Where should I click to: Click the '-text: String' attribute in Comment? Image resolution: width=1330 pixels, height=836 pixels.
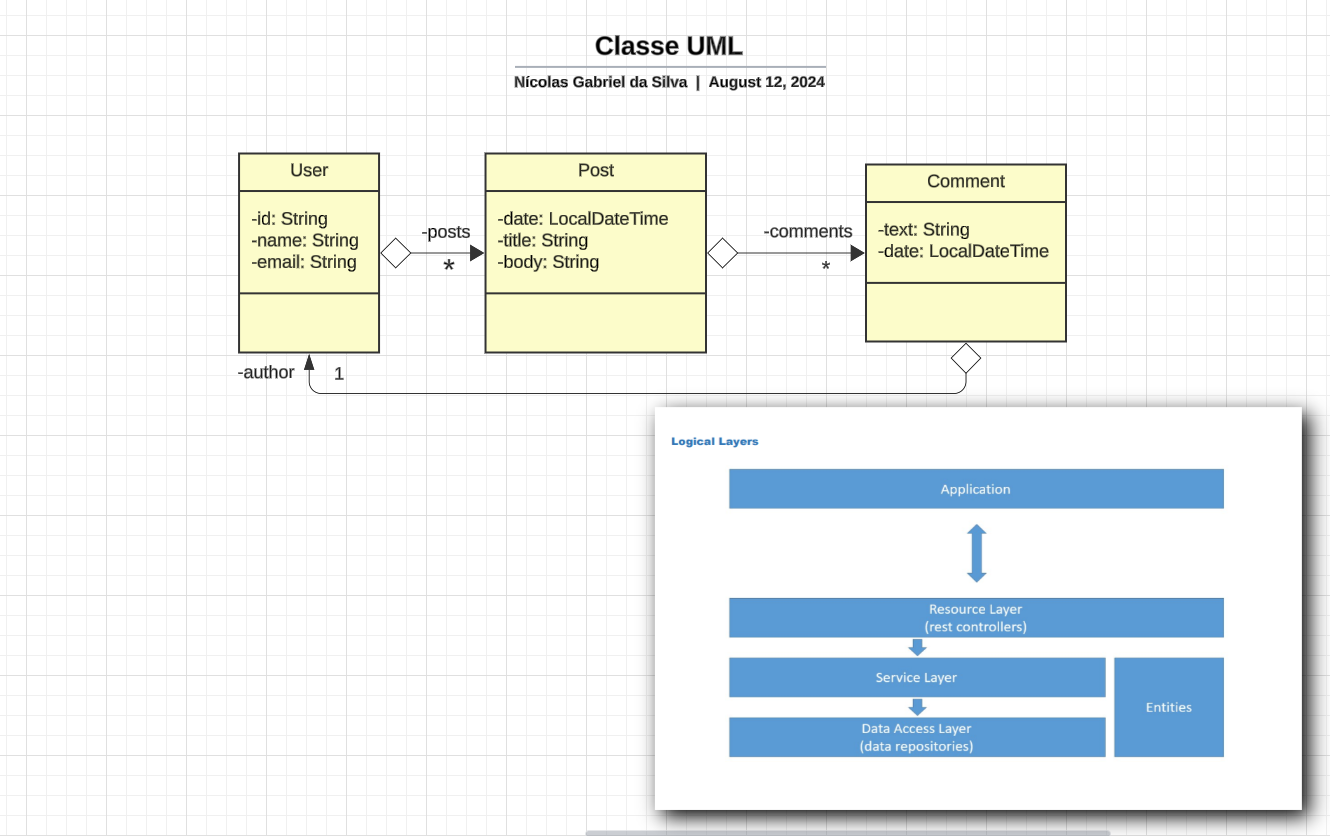click(x=924, y=230)
